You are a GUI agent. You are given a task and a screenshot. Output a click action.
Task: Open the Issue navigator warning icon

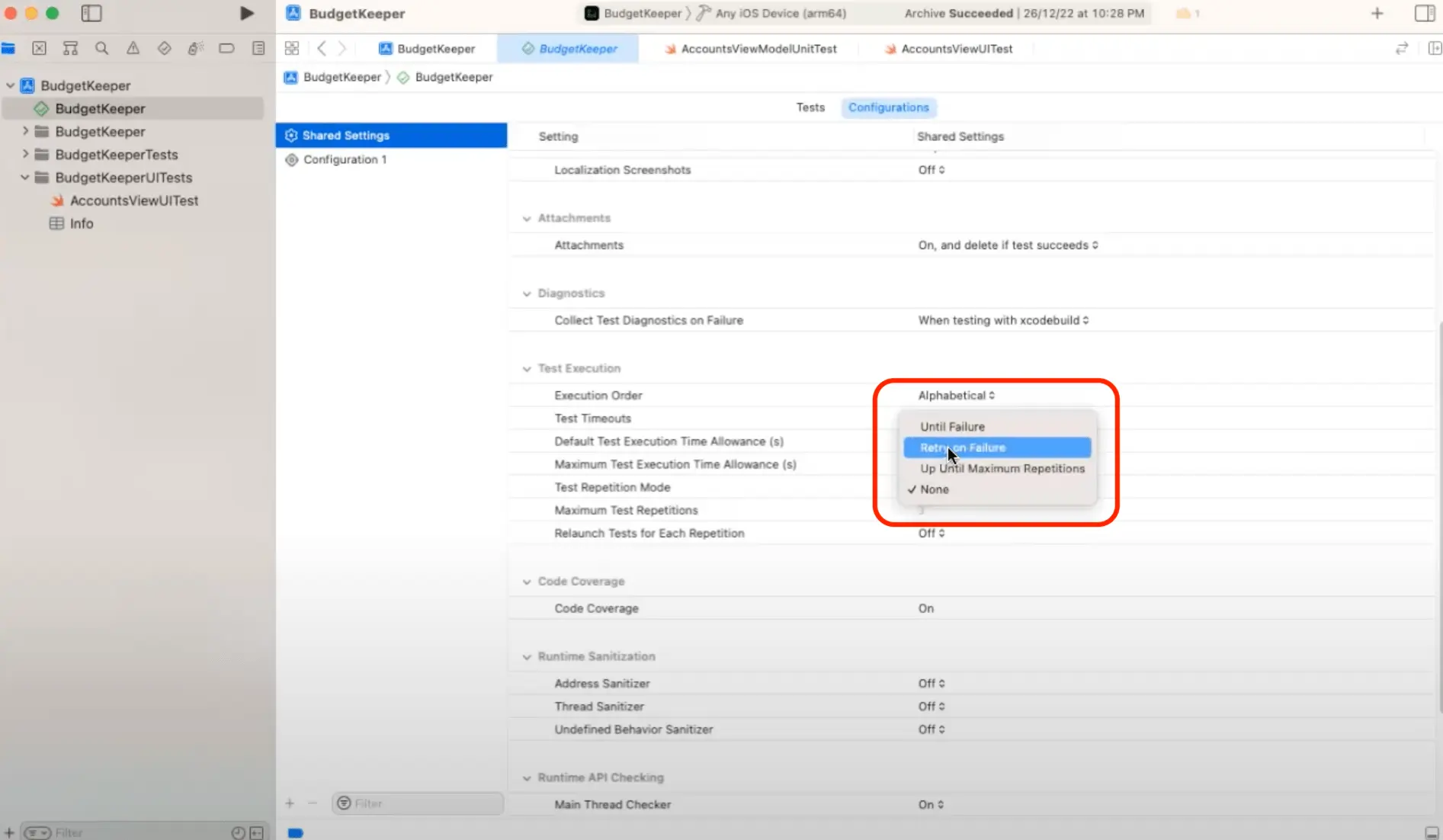pyautogui.click(x=133, y=49)
